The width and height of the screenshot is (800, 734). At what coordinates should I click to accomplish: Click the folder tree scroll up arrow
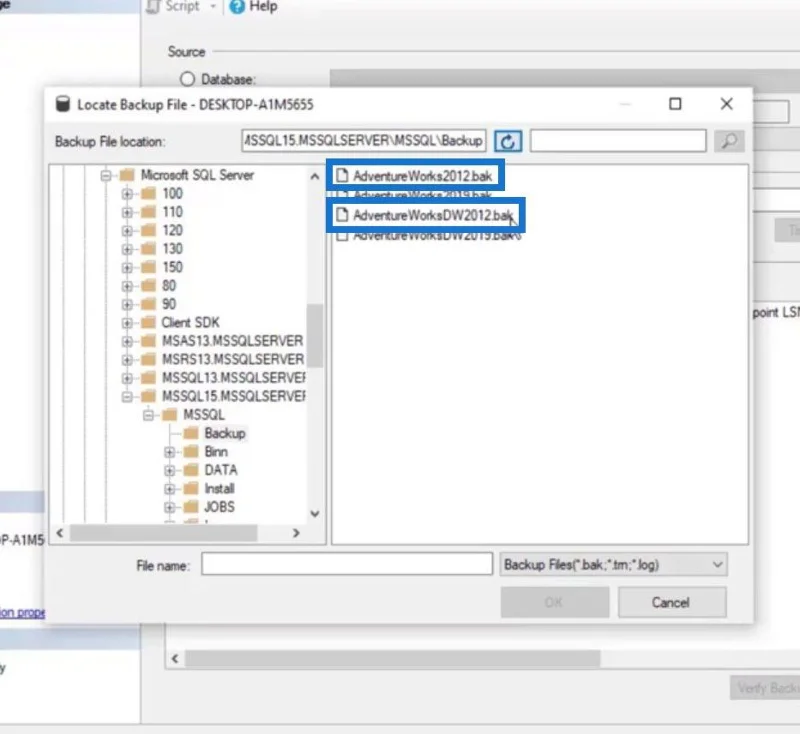pos(315,176)
